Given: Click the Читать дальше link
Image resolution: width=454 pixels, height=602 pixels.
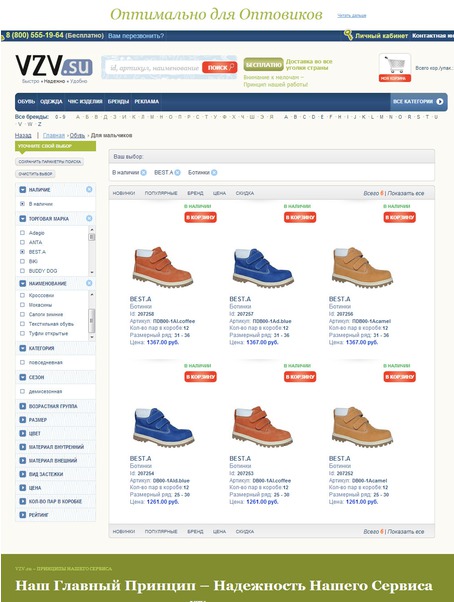Looking at the screenshot, I should [352, 15].
